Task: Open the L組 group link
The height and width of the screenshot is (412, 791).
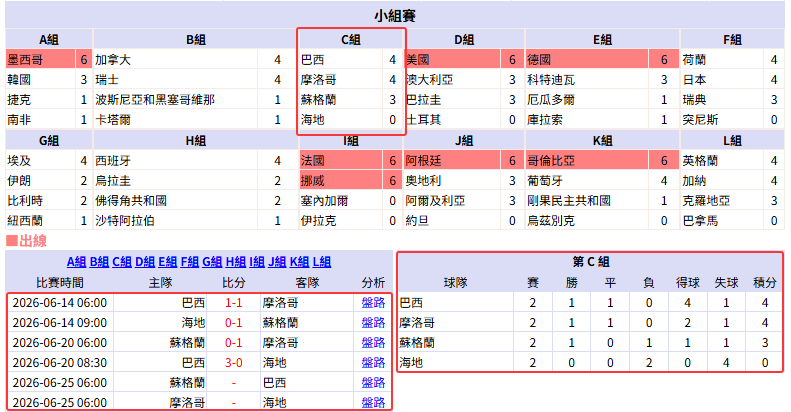Action: point(322,262)
